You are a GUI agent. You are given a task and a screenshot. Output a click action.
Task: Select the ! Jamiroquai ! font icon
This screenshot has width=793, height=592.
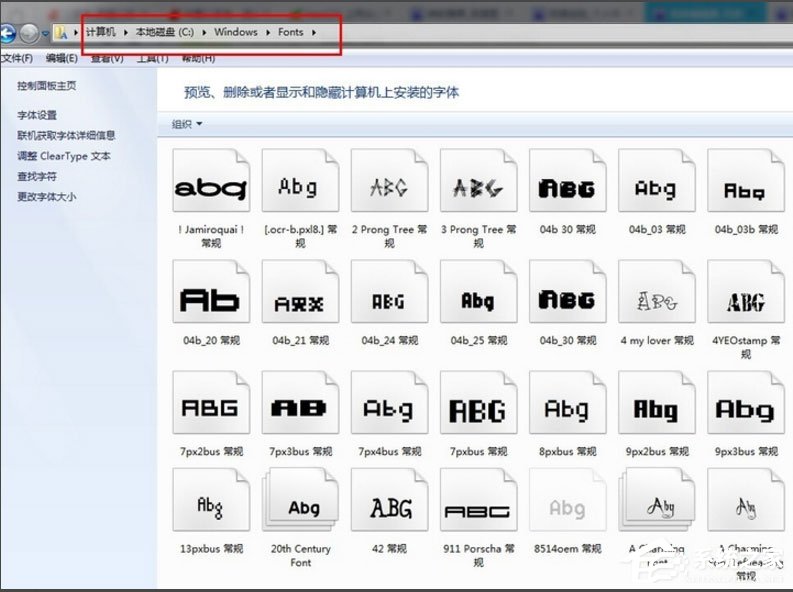[211, 180]
